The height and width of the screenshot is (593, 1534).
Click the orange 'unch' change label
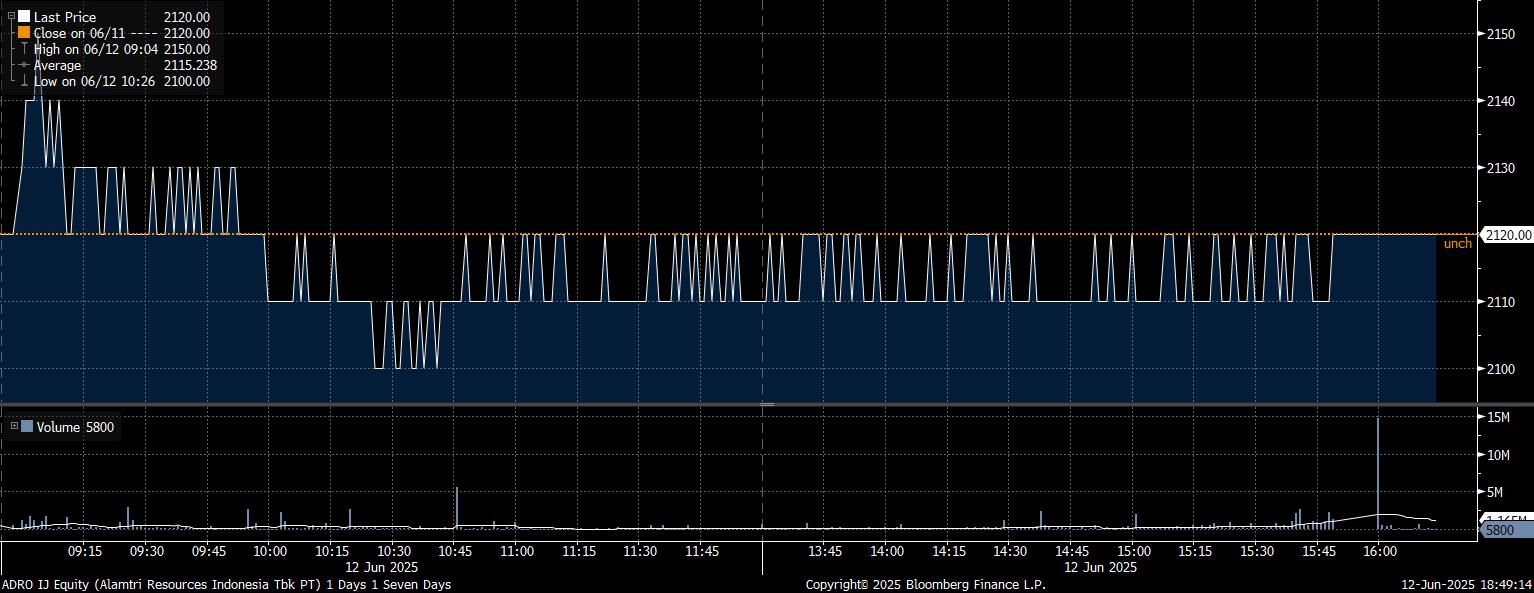tap(1457, 244)
